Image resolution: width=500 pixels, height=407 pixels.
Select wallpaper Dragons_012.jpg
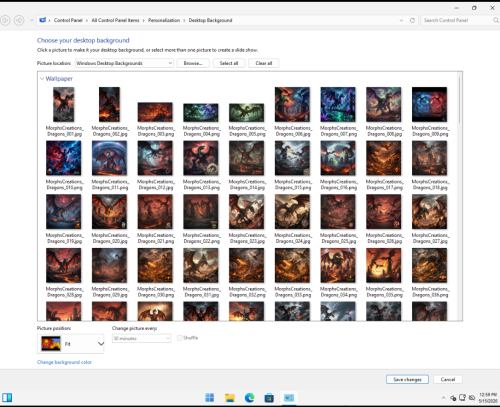coord(155,158)
